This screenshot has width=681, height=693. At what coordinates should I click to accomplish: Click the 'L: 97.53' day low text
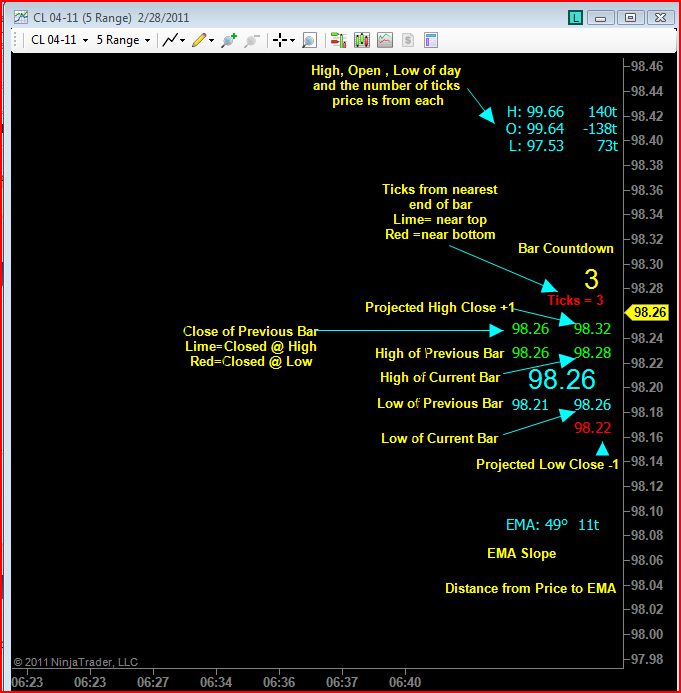click(x=536, y=145)
